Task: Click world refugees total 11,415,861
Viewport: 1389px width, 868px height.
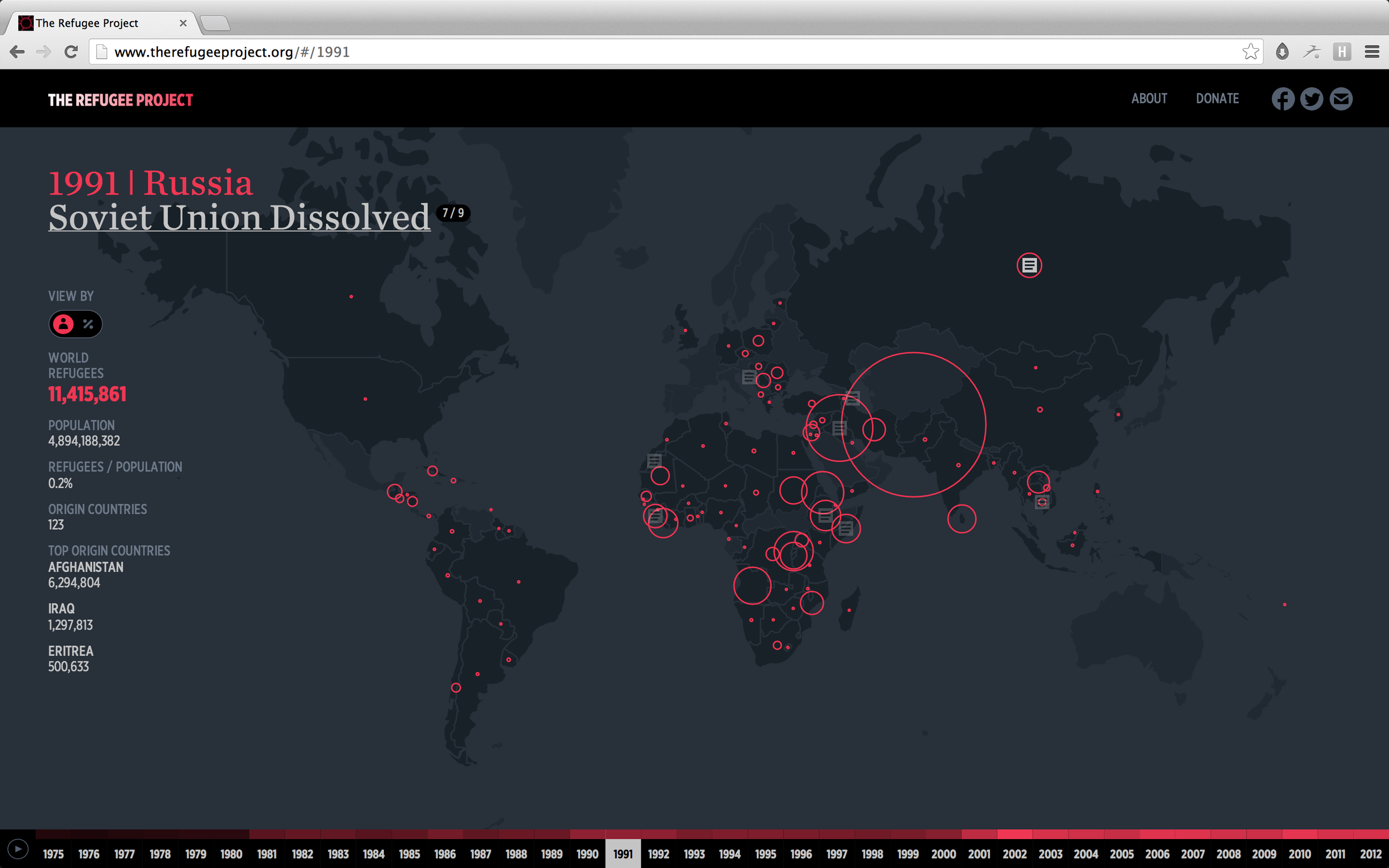Action: pos(87,394)
